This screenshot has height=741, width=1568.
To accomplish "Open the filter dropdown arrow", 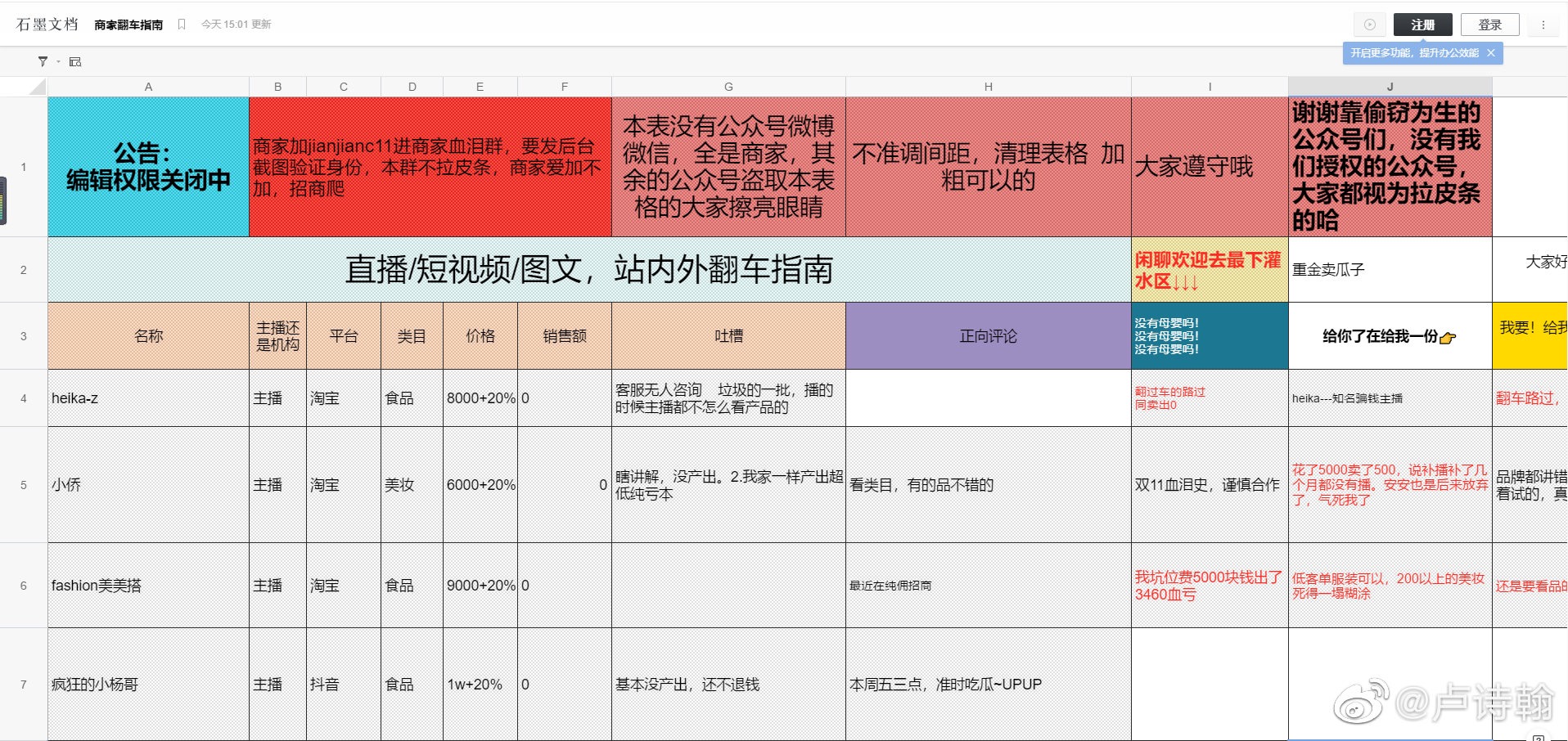I will point(58,62).
